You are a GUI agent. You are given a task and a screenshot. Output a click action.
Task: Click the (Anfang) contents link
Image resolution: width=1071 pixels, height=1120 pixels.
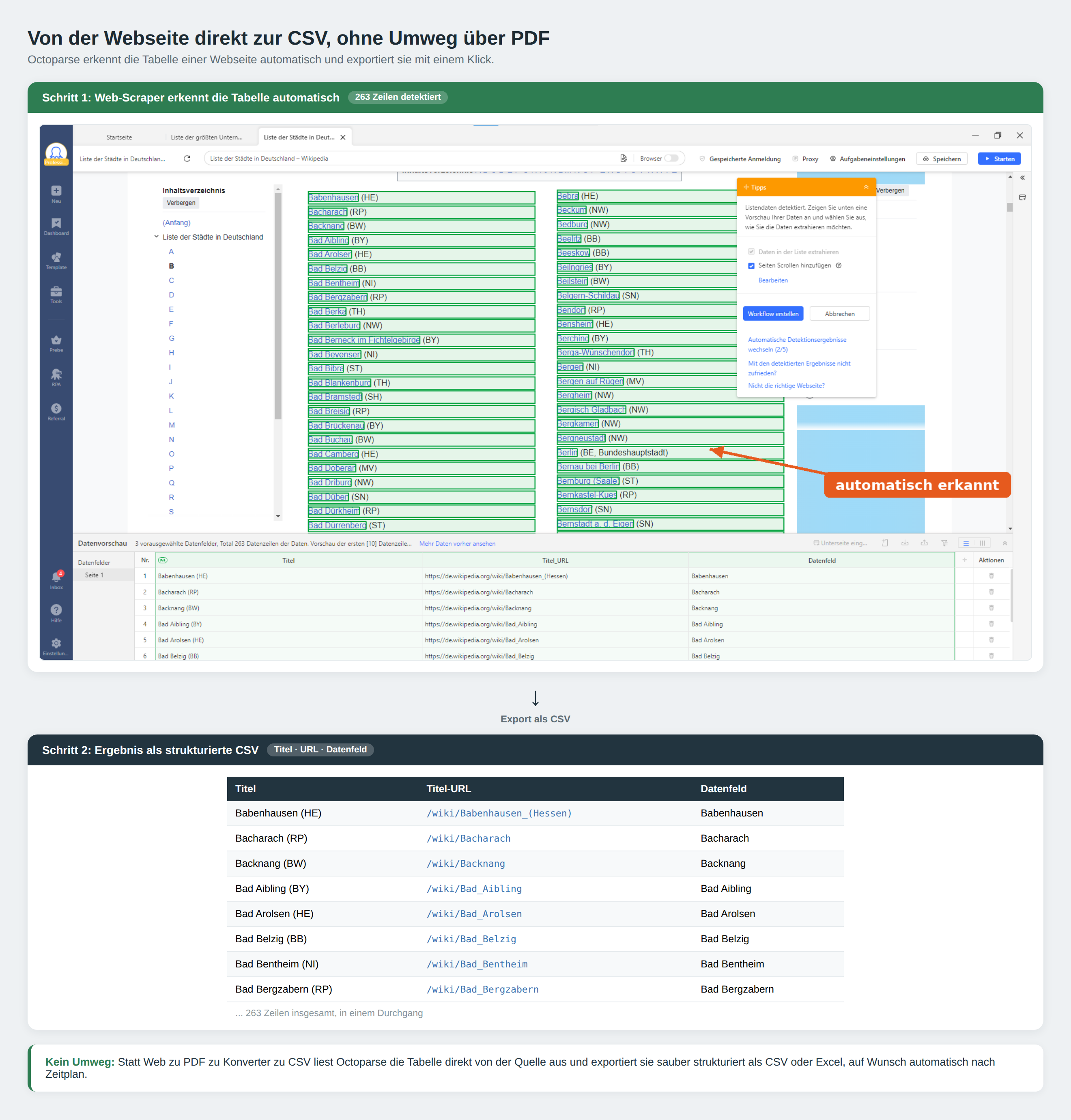176,223
